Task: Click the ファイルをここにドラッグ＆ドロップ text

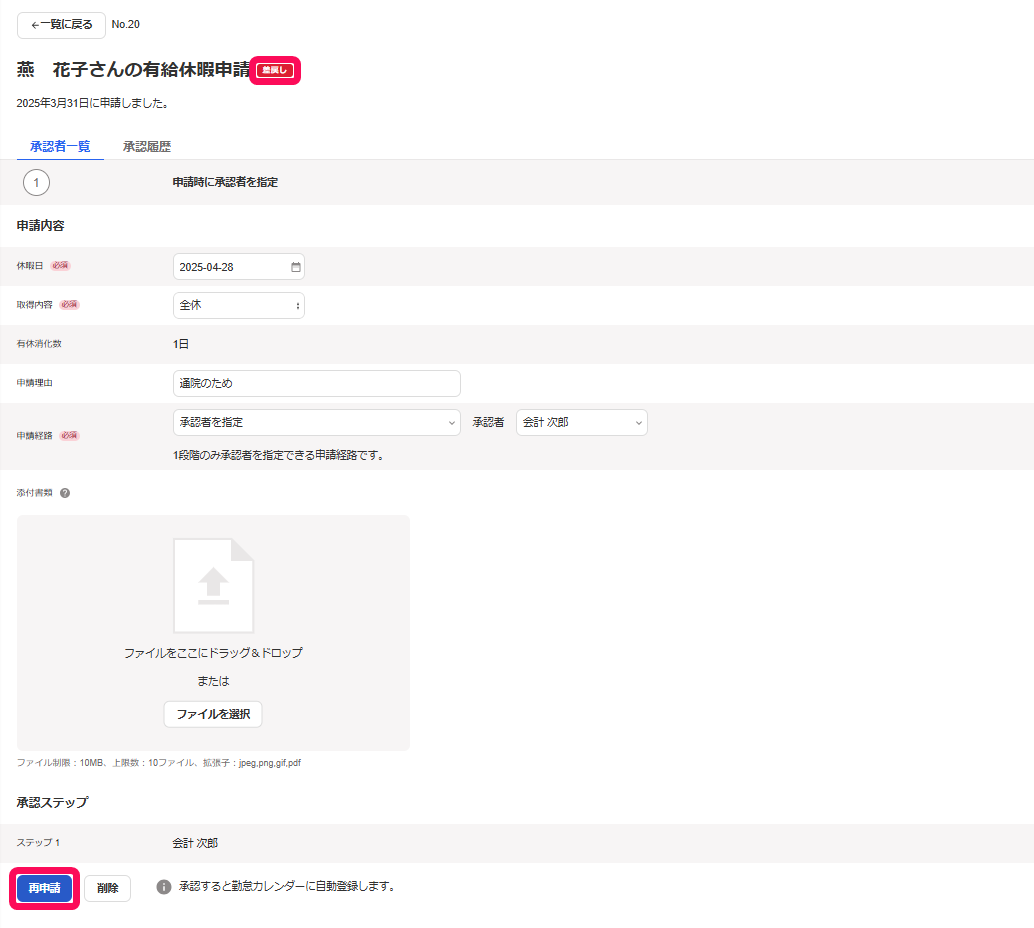Action: (213, 653)
